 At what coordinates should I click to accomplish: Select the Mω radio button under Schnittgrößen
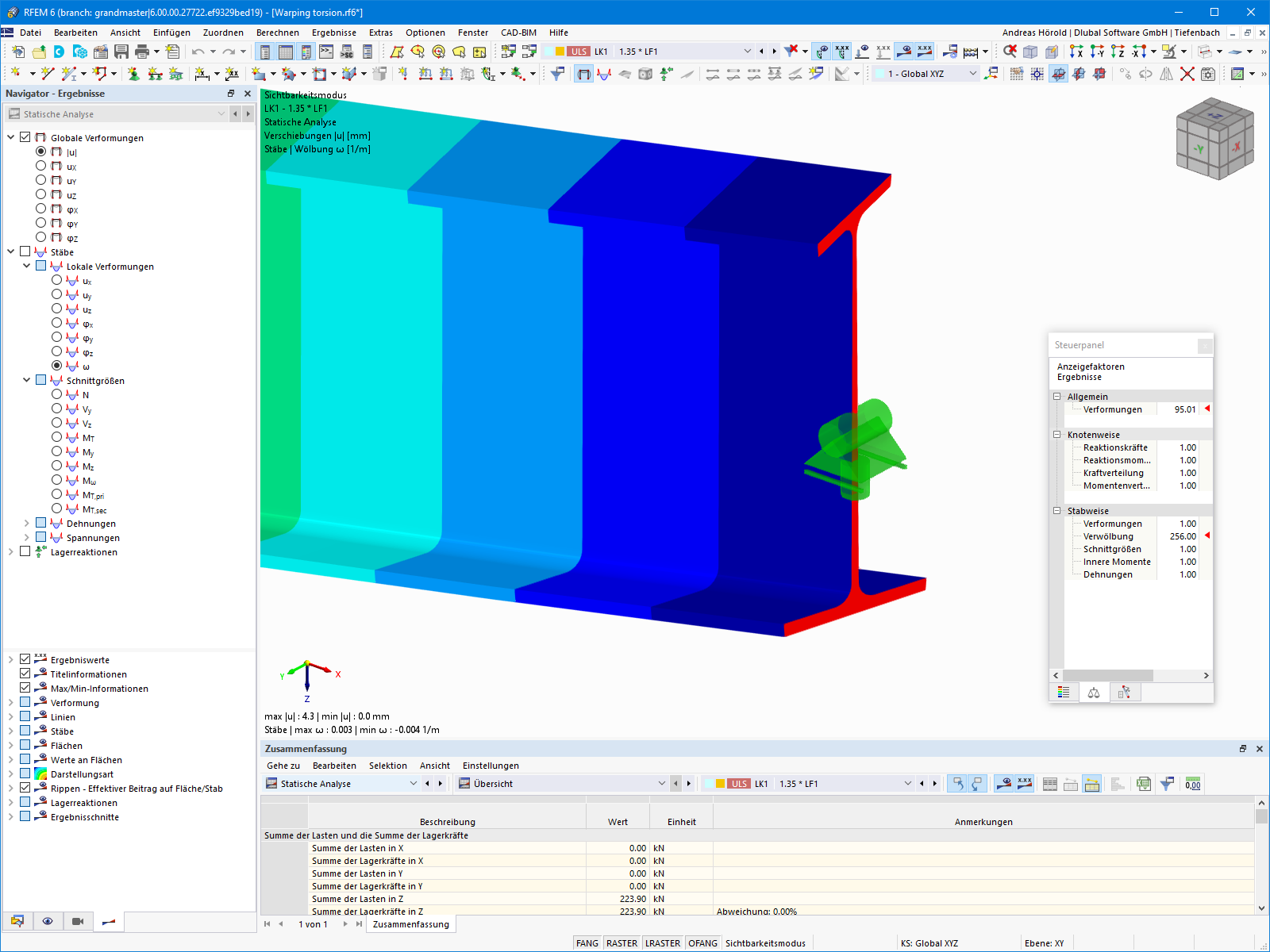(57, 480)
